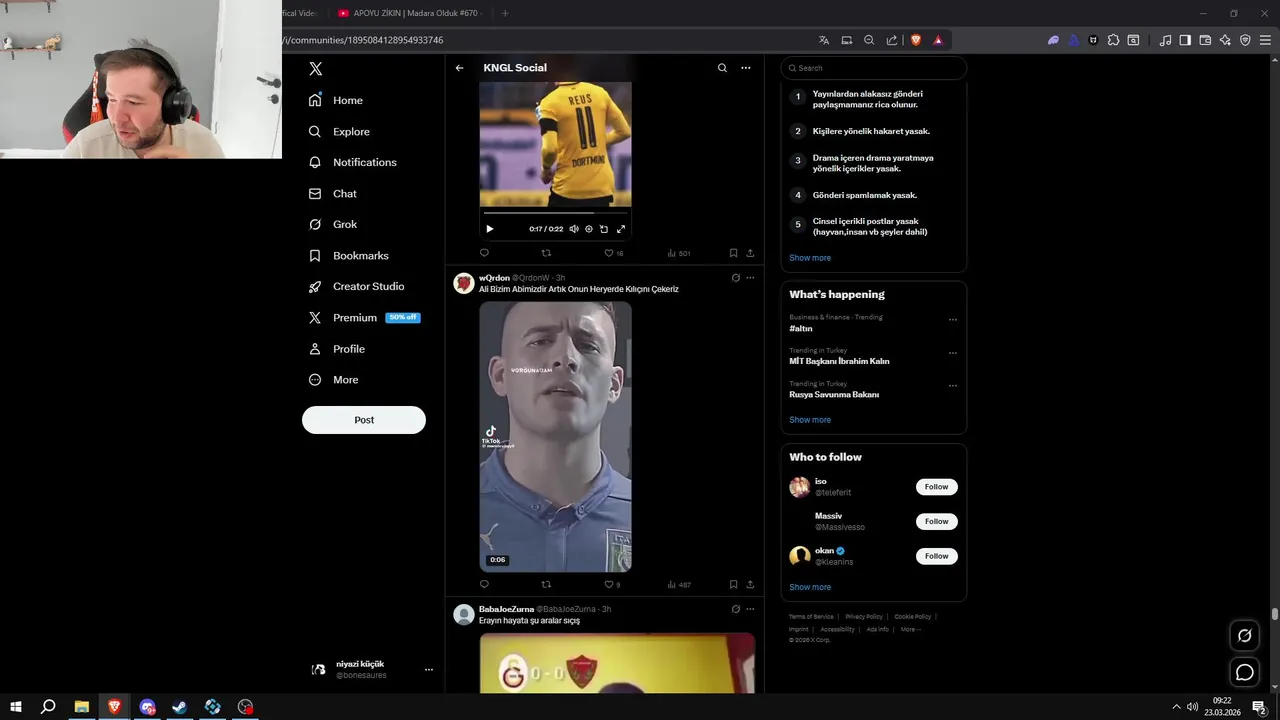Like wQrdon's post with 9 likes
Viewport: 1280px width, 720px height.
pyautogui.click(x=612, y=584)
